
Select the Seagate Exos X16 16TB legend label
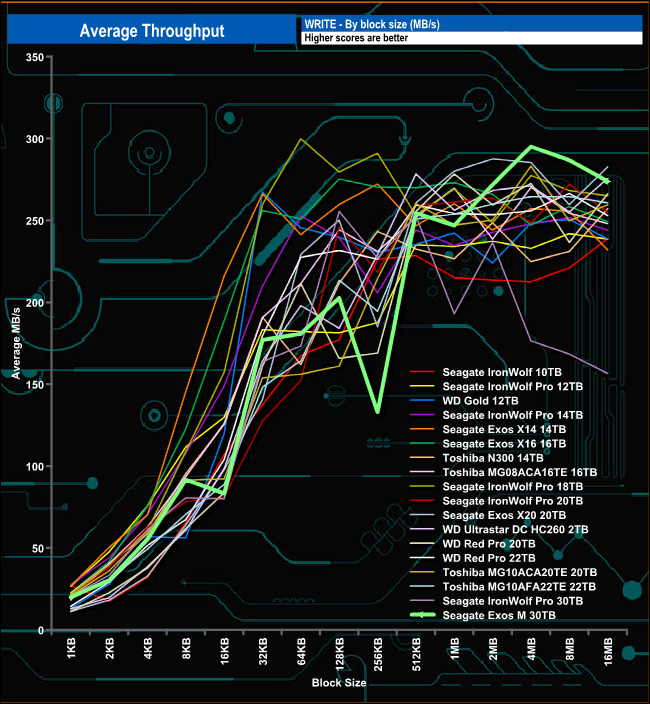[x=504, y=444]
